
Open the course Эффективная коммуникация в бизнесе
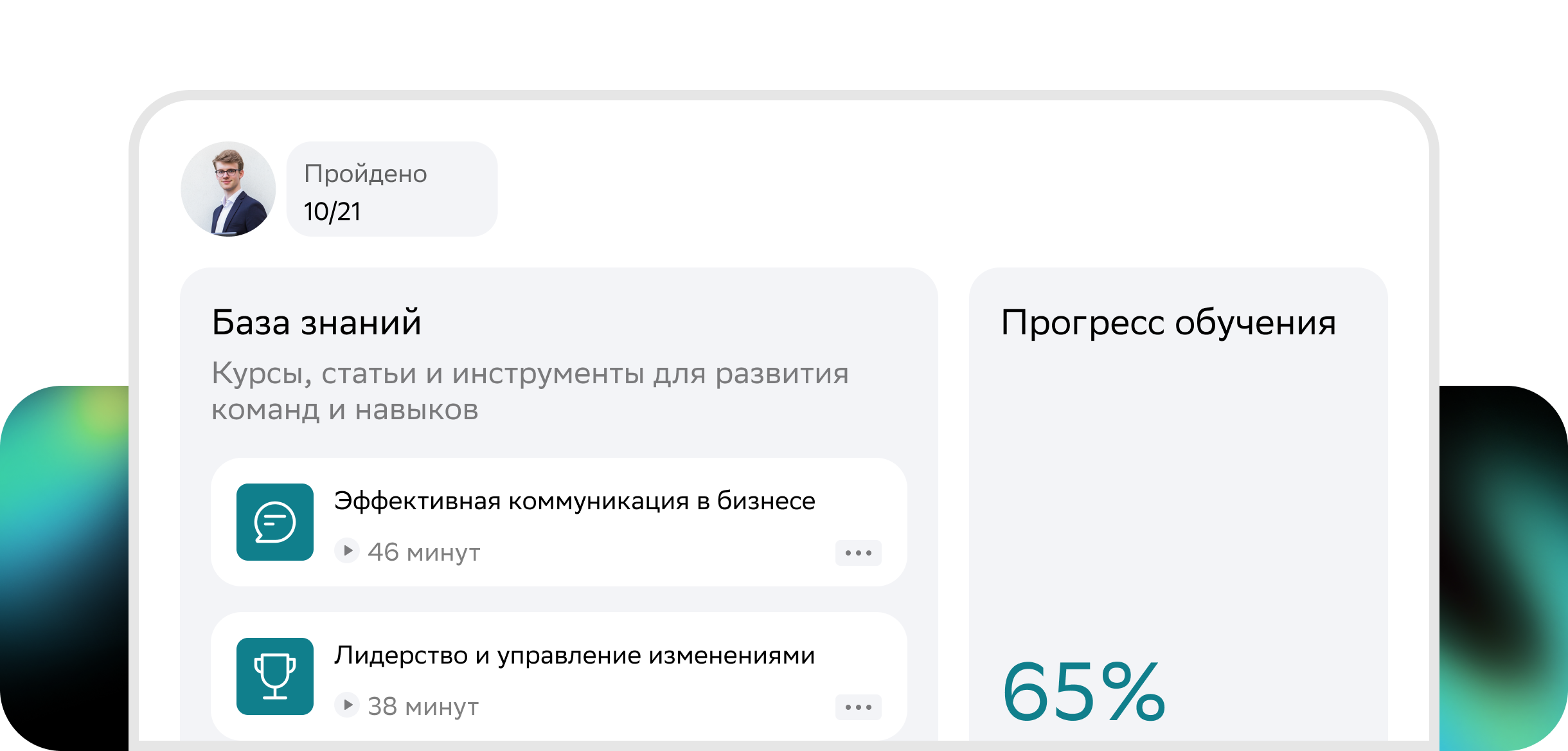point(575,501)
